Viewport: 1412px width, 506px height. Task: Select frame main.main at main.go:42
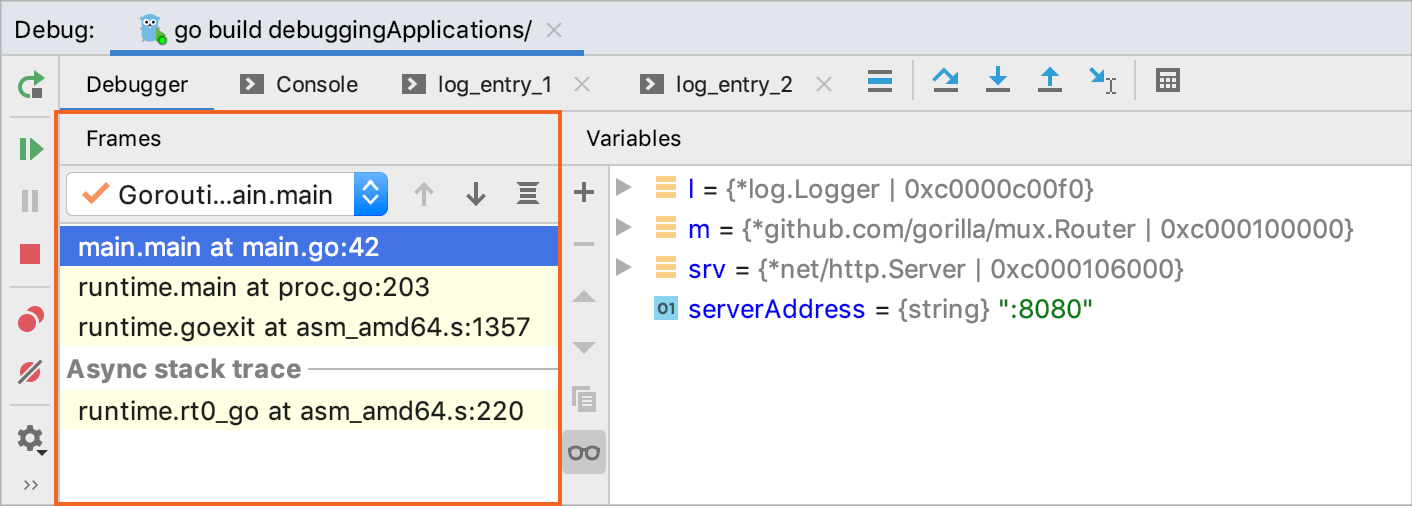click(x=309, y=246)
